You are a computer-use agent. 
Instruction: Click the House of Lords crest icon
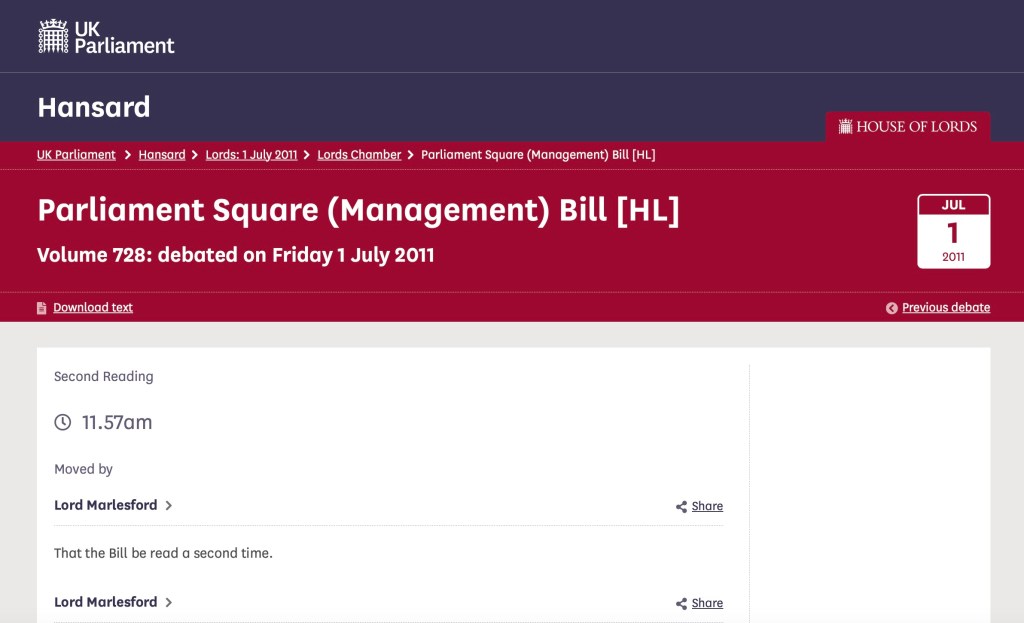pyautogui.click(x=845, y=127)
